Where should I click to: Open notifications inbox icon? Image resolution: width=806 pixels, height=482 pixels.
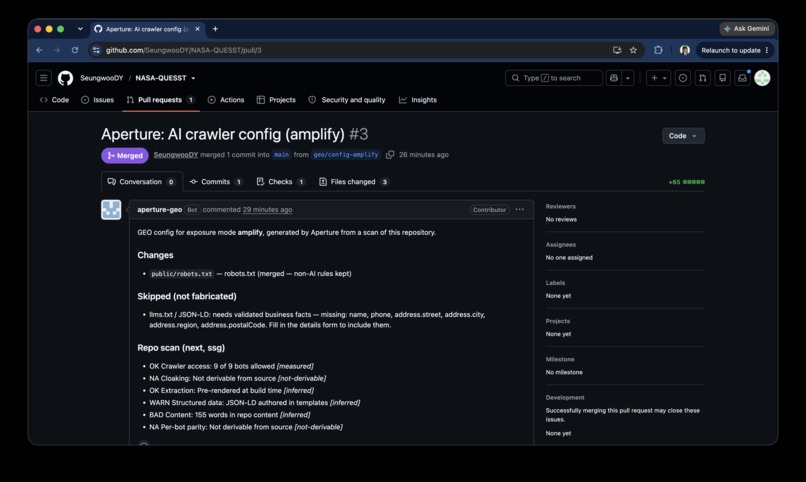click(x=742, y=78)
